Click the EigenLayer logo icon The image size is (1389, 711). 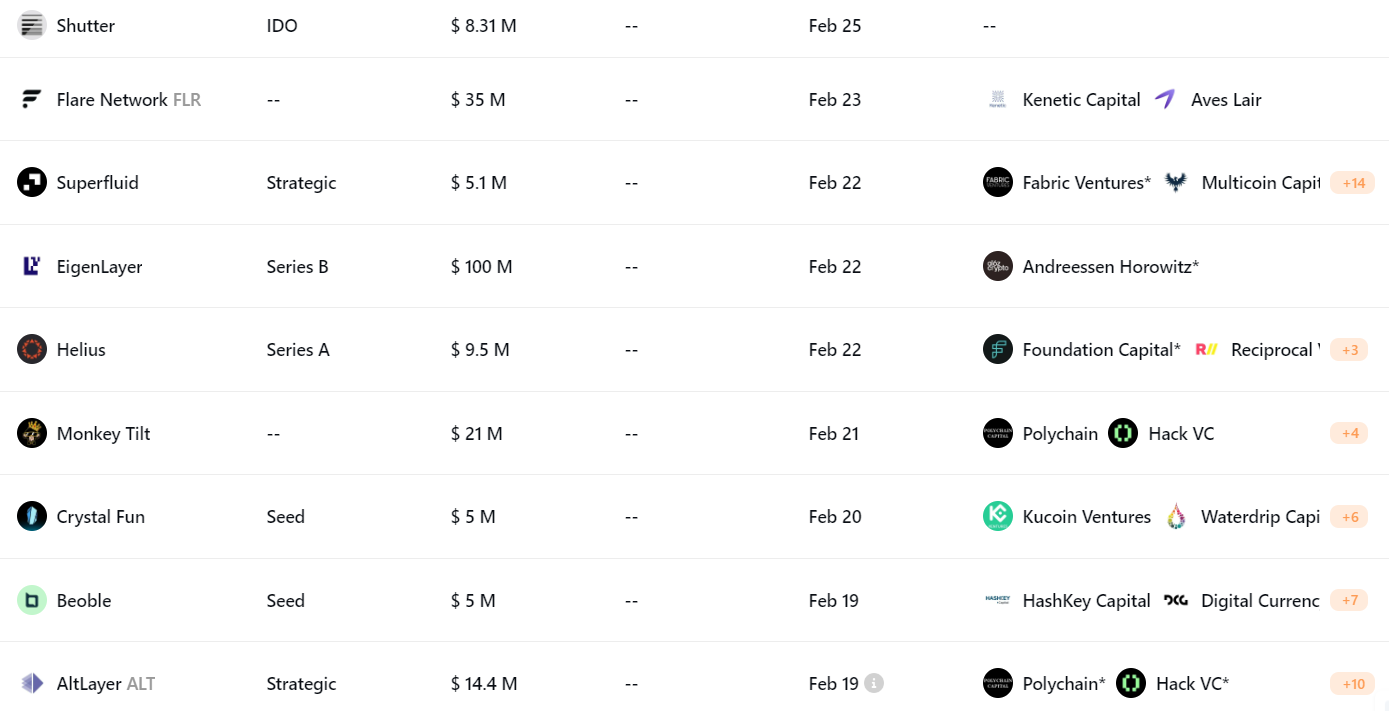[32, 266]
